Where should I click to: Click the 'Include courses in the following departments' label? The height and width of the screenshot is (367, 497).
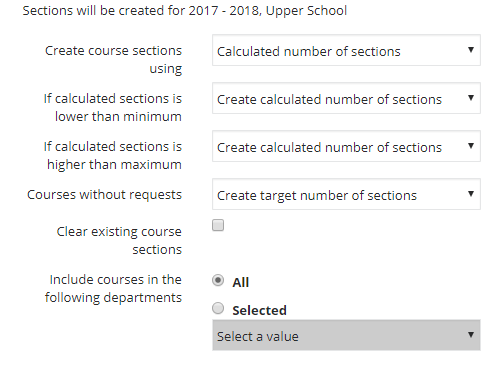pos(113,289)
